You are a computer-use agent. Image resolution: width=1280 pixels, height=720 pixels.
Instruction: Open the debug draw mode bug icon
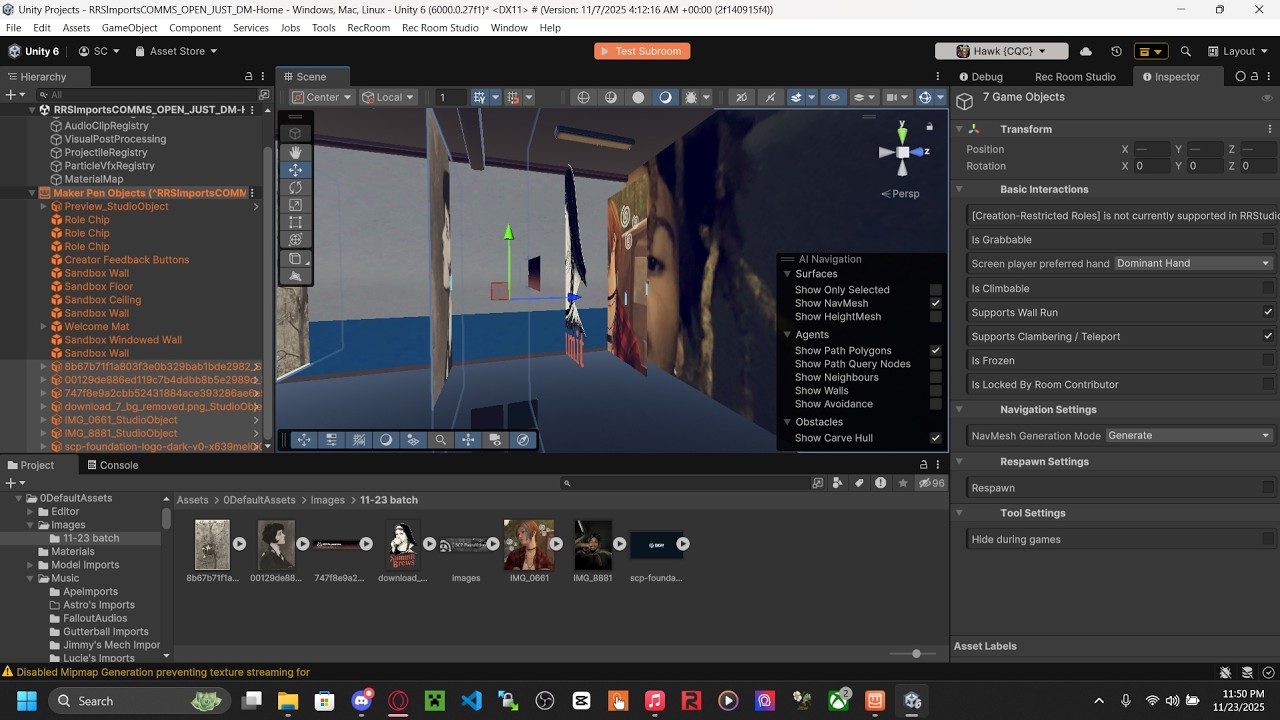tap(690, 97)
